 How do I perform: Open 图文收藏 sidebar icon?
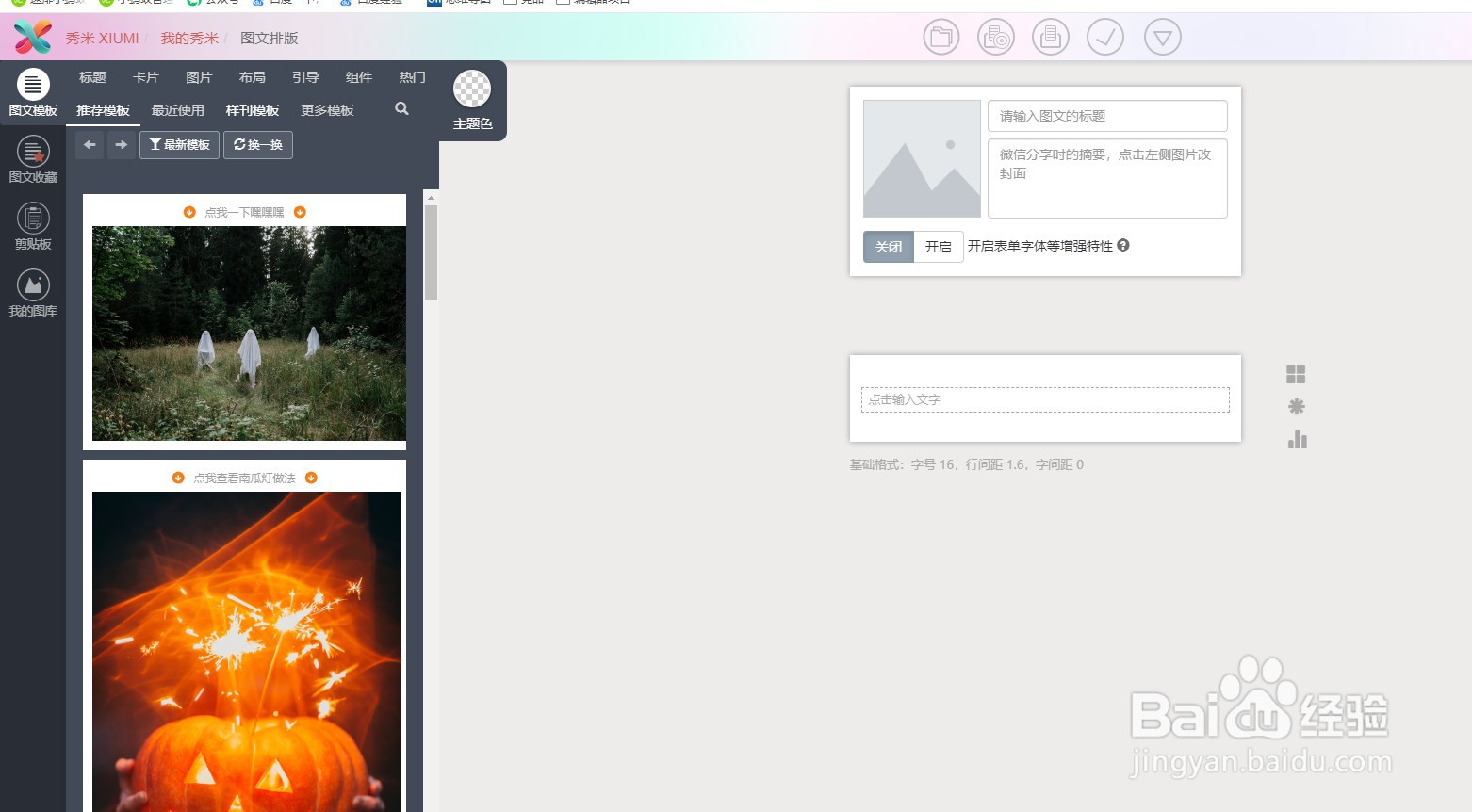point(33,160)
